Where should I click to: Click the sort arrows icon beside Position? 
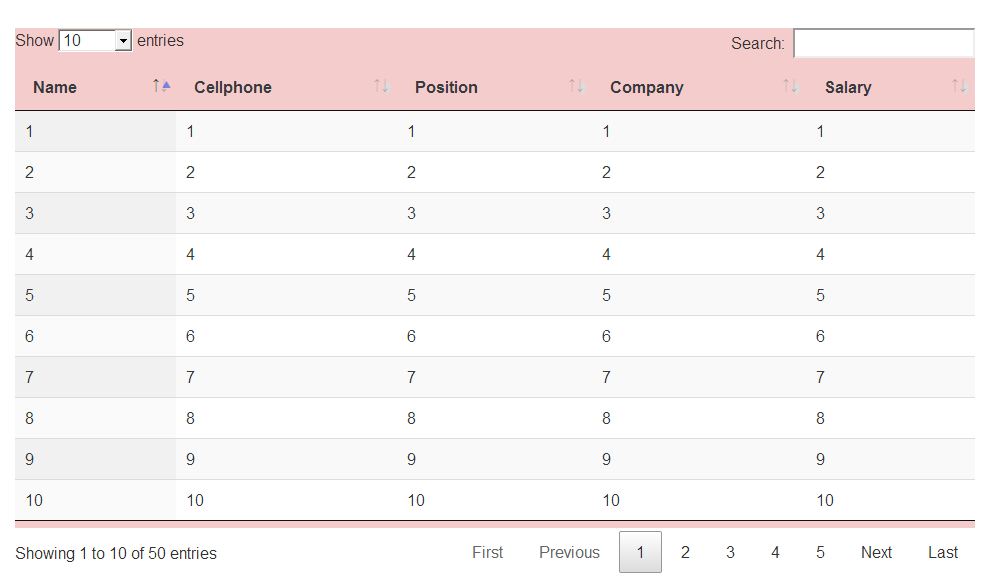576,87
